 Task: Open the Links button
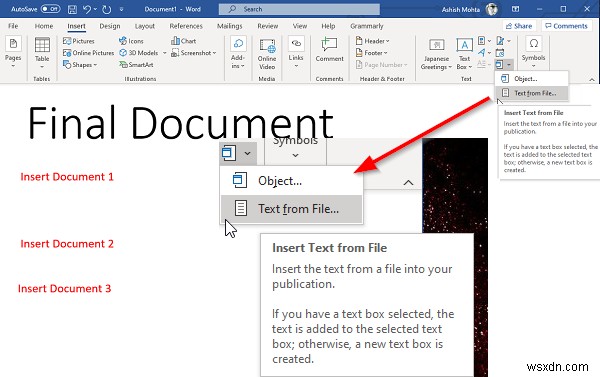point(296,53)
